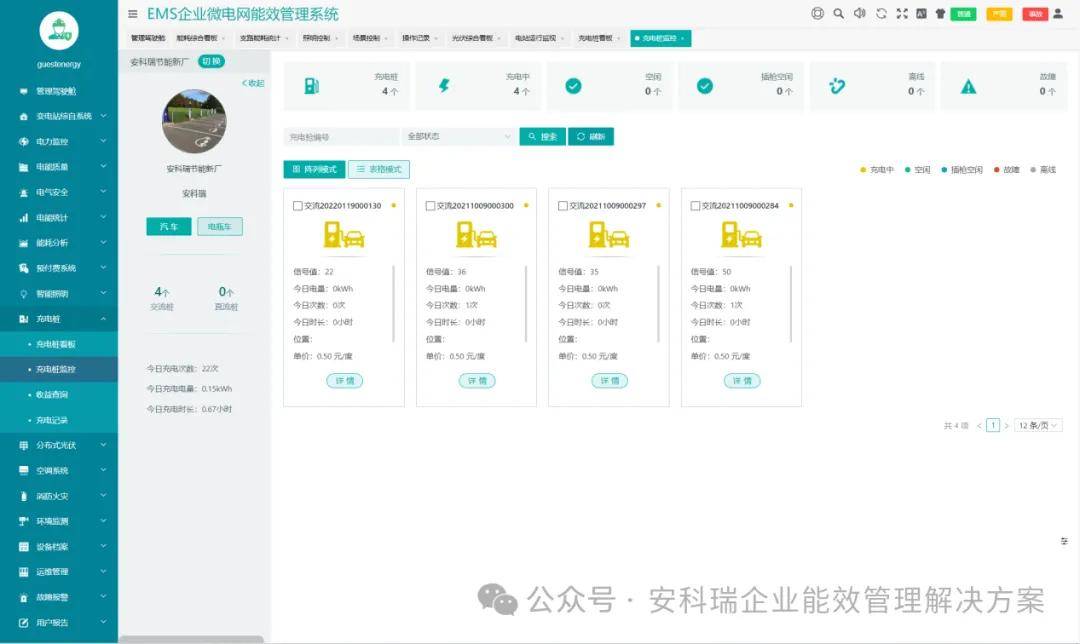Click the speaker sound icon in header

[x=860, y=13]
